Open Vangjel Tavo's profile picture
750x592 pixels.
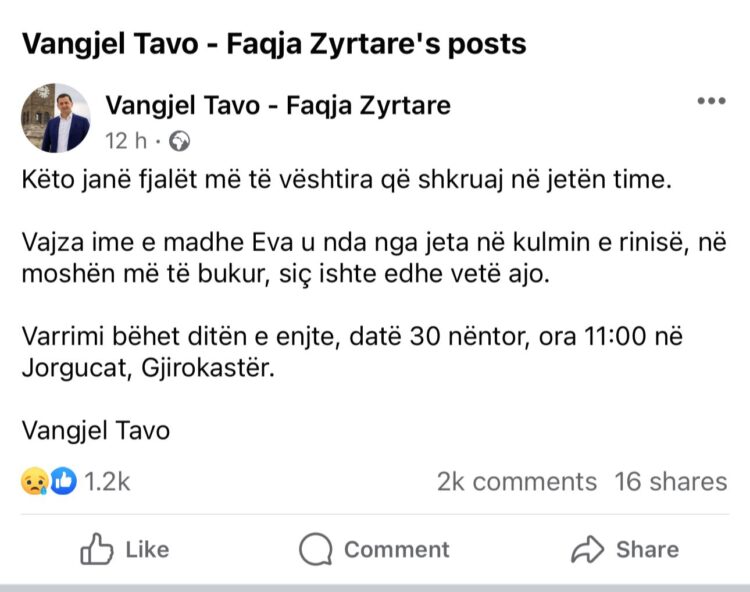pos(56,118)
